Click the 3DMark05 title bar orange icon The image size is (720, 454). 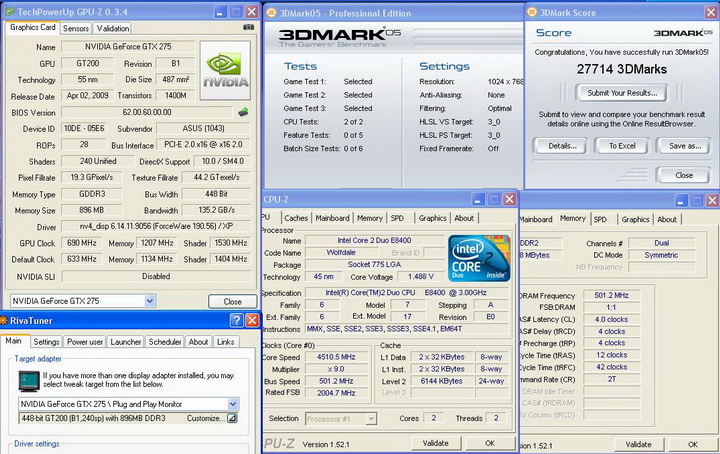pyautogui.click(x=271, y=13)
